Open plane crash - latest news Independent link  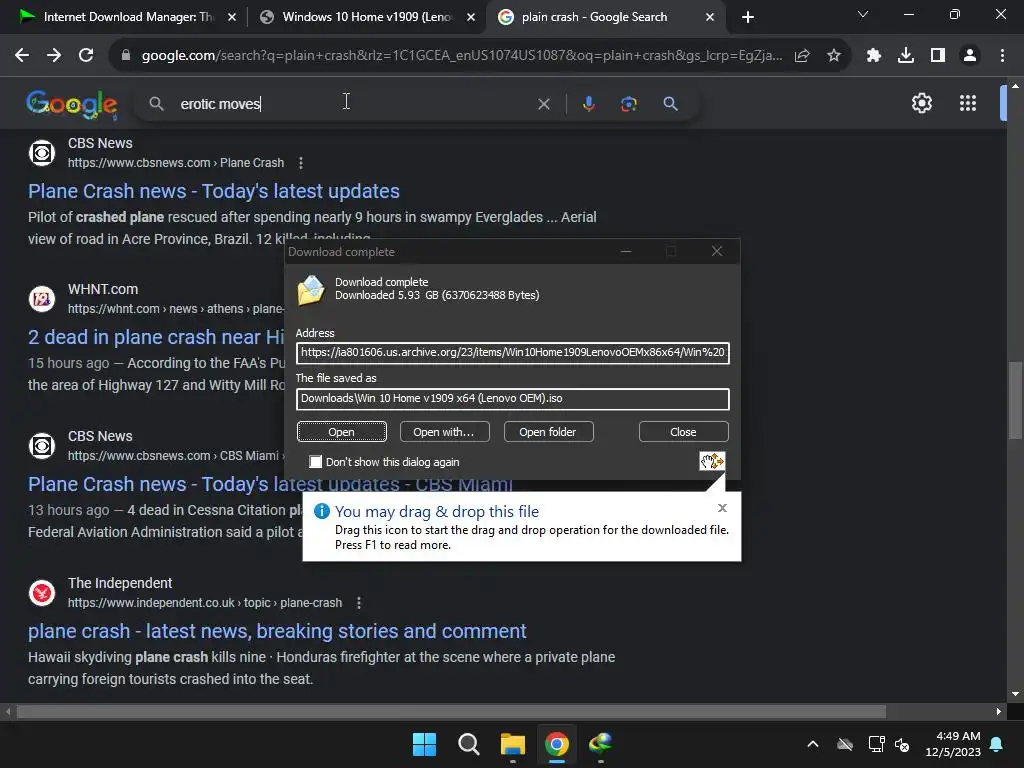click(277, 631)
